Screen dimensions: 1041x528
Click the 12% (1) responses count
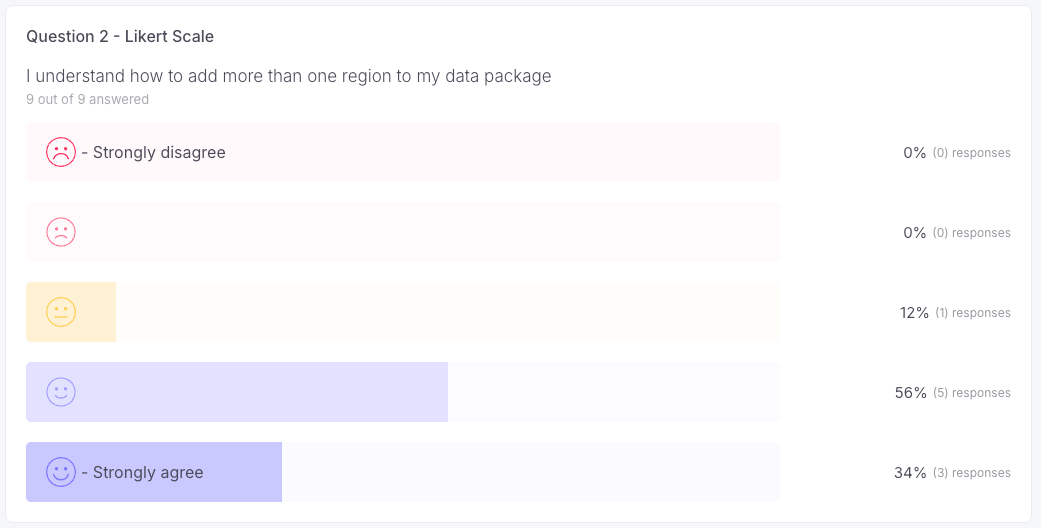click(955, 313)
